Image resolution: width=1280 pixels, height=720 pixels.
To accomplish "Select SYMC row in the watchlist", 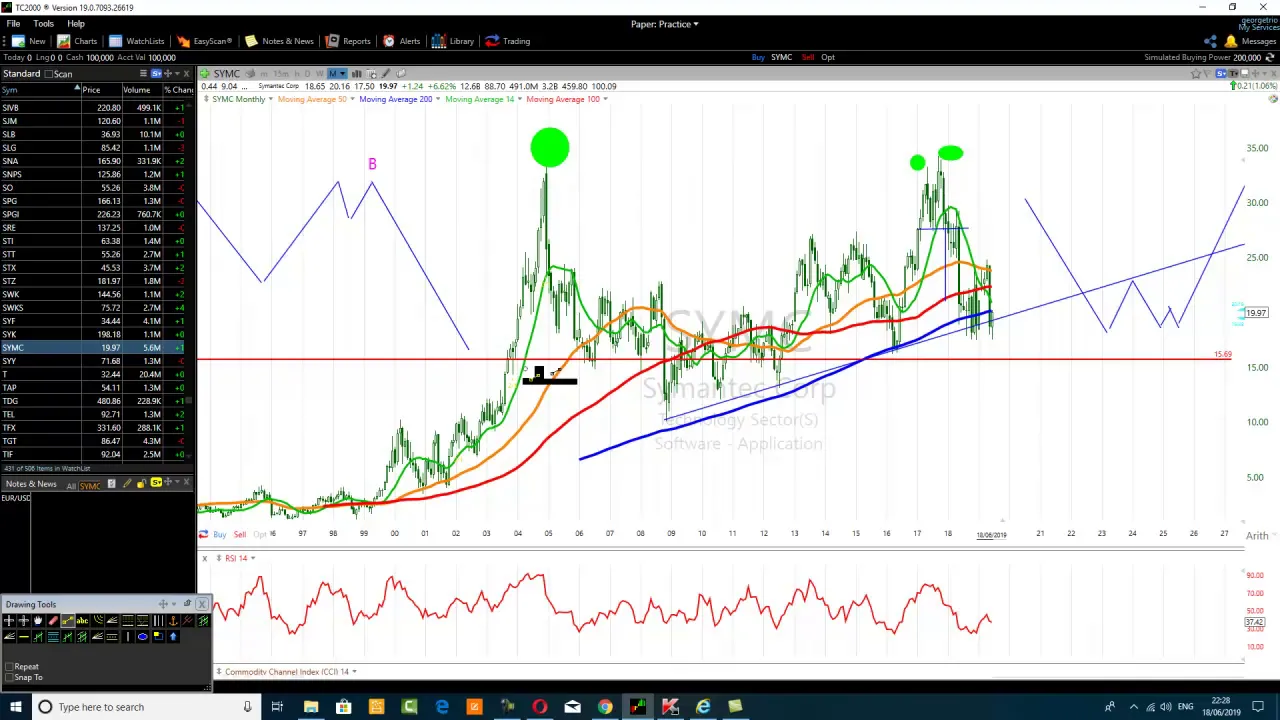I will click(x=96, y=347).
